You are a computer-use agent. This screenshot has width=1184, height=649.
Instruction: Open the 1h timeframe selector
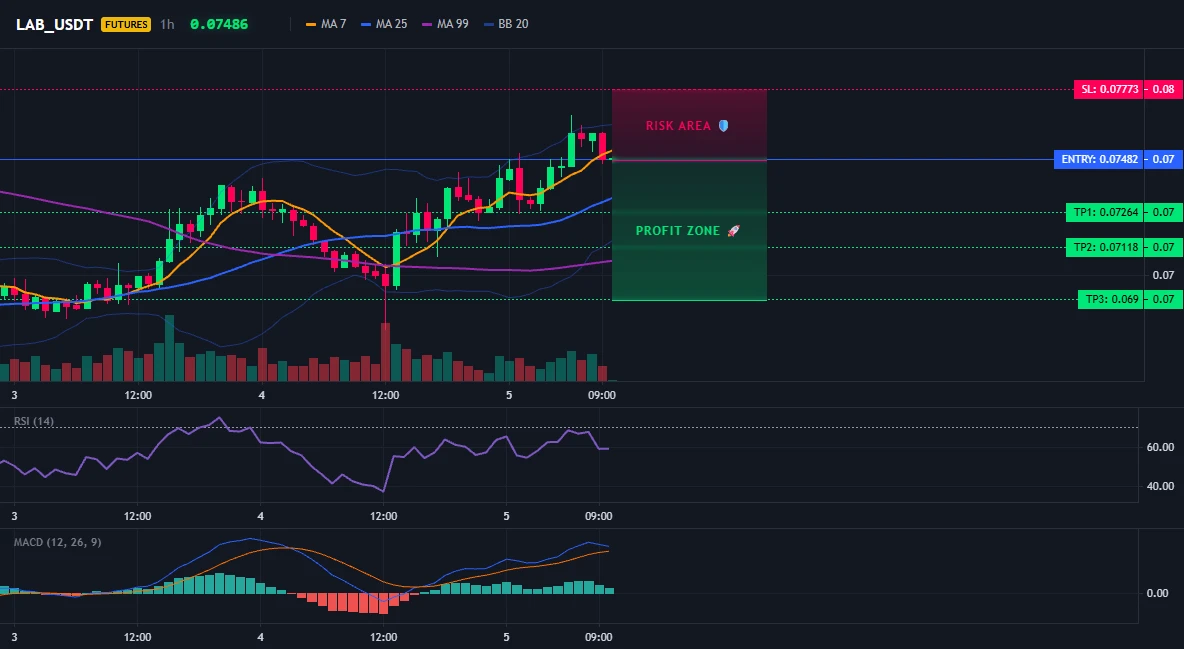click(167, 24)
